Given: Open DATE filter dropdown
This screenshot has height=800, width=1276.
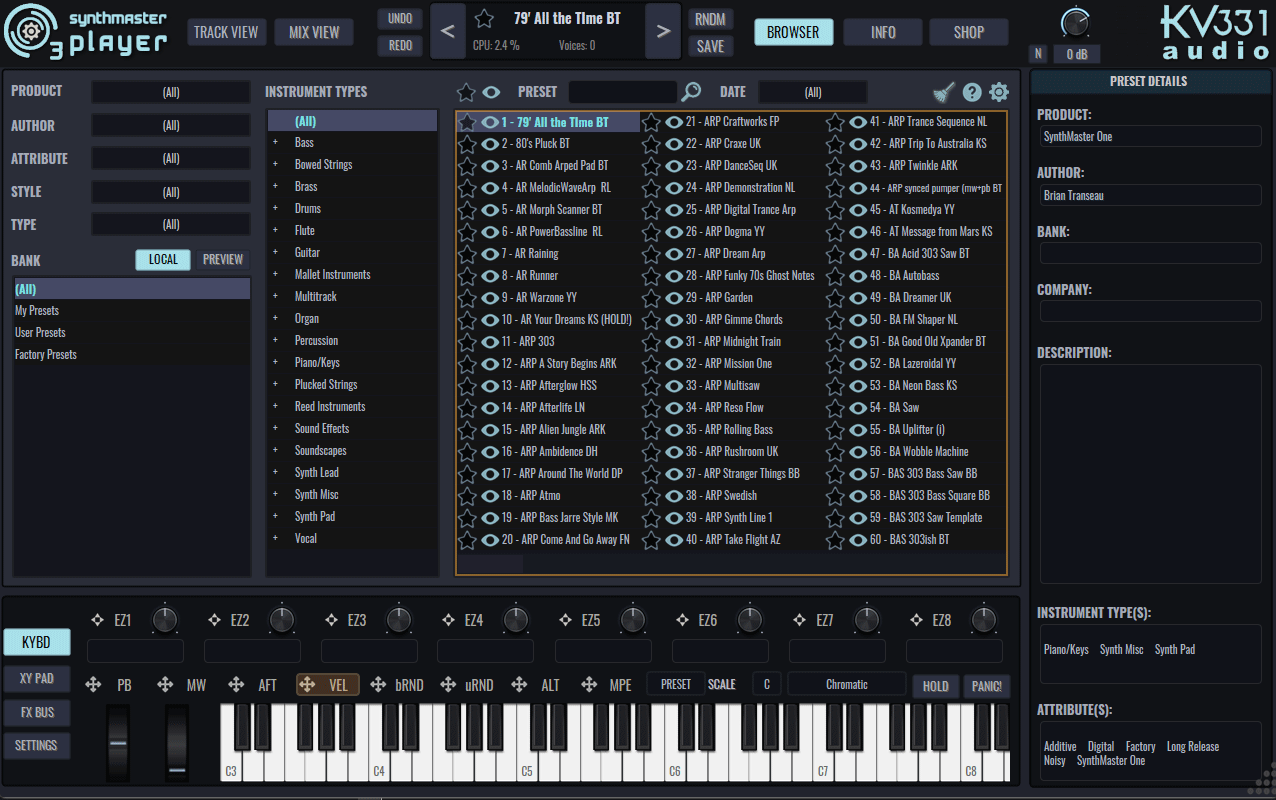Looking at the screenshot, I should click(x=813, y=92).
